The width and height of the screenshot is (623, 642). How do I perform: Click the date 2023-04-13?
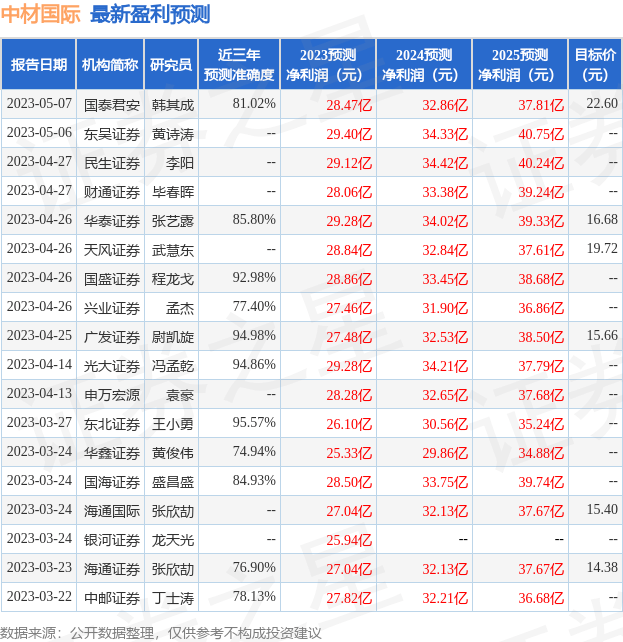coord(39,393)
